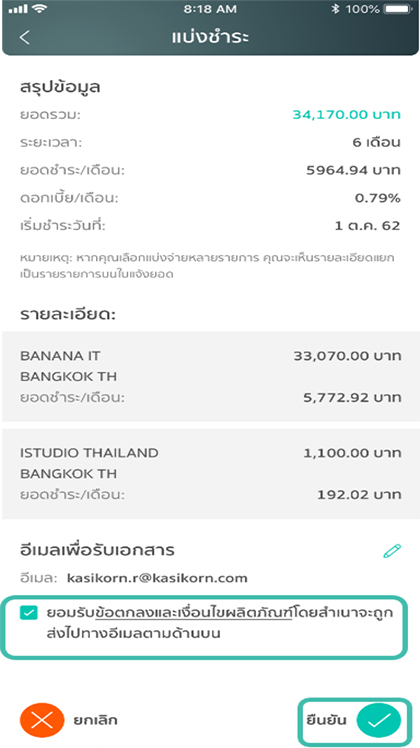Tap the 34,170.00 บาท total amount

[346, 115]
